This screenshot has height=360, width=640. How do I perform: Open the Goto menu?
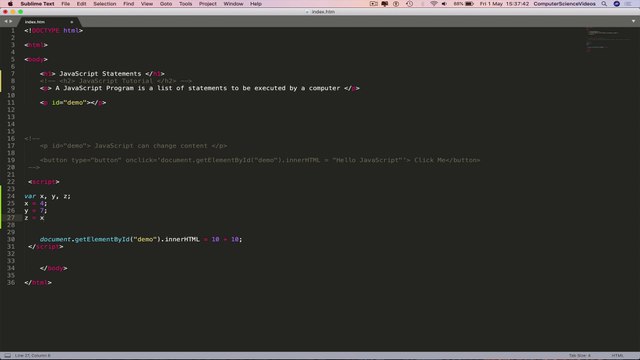tap(166, 4)
